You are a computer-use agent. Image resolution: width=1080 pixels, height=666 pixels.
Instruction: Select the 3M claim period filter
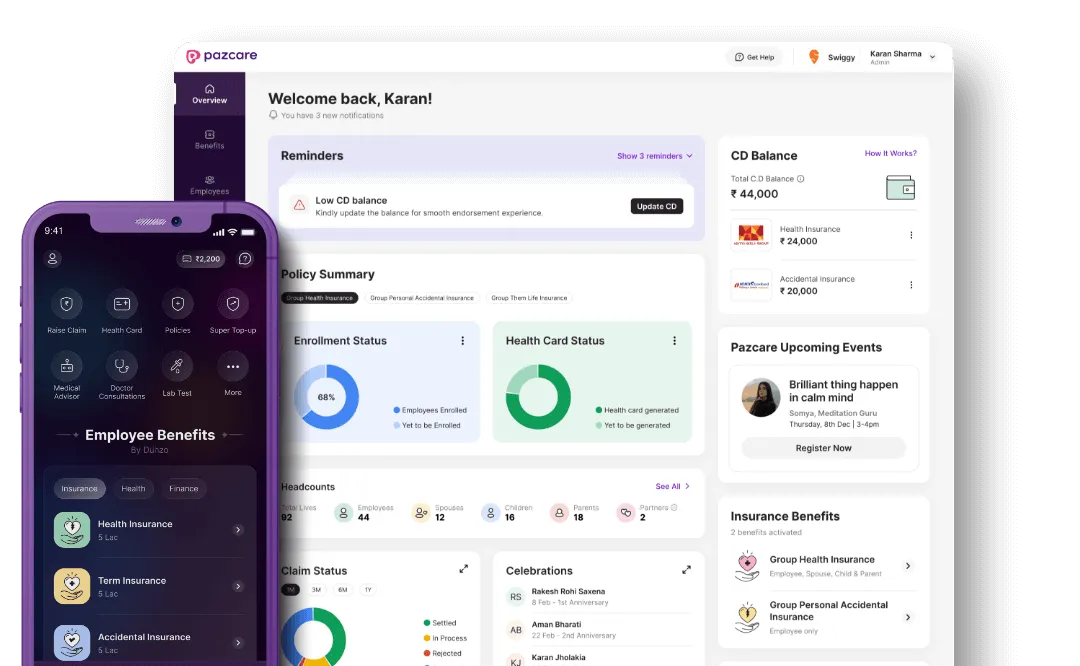point(316,590)
